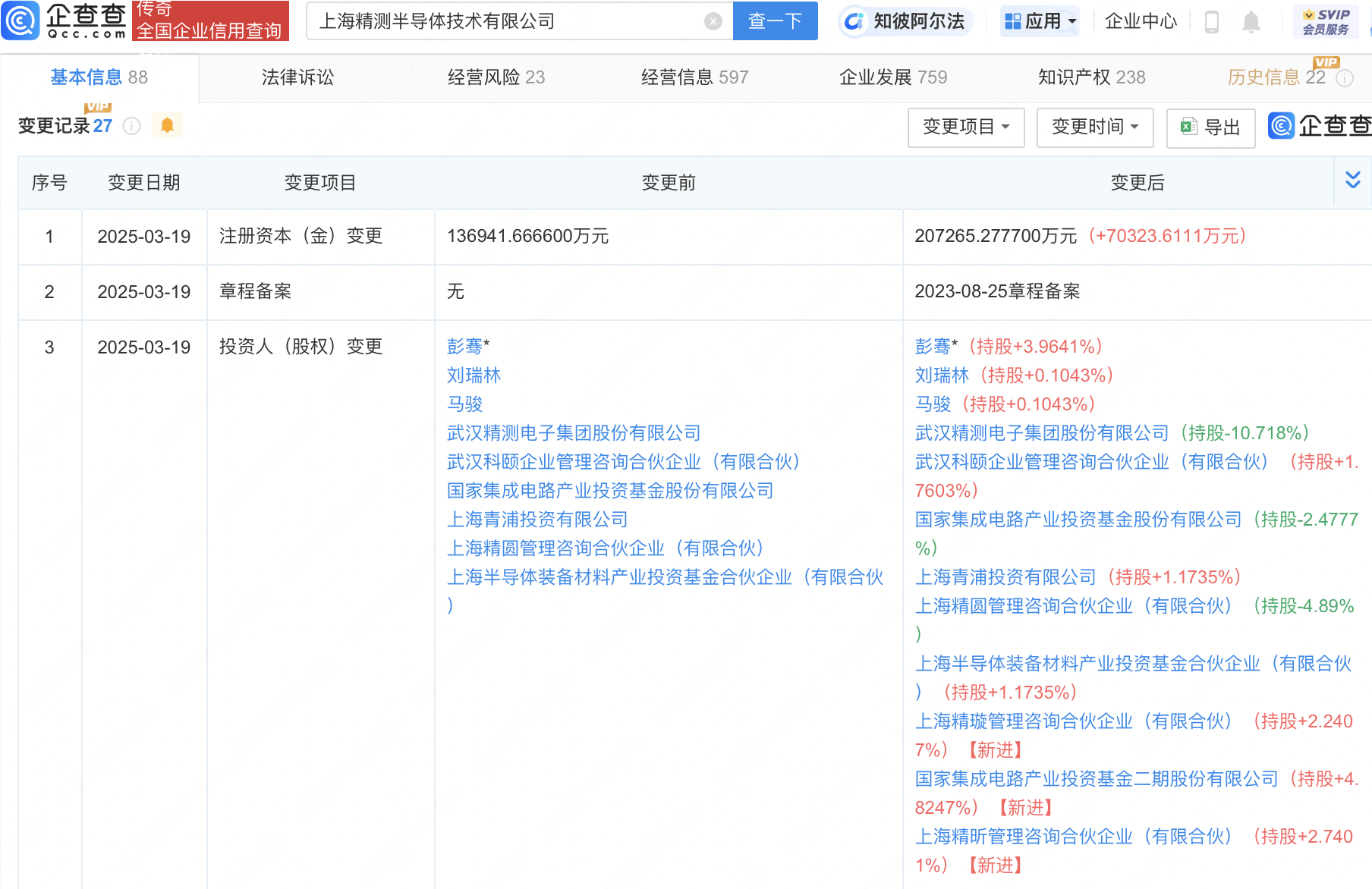Open 国家集成电路产业投资基金股份有限公司 in 变更前 column
This screenshot has width=1372, height=889.
coord(610,491)
